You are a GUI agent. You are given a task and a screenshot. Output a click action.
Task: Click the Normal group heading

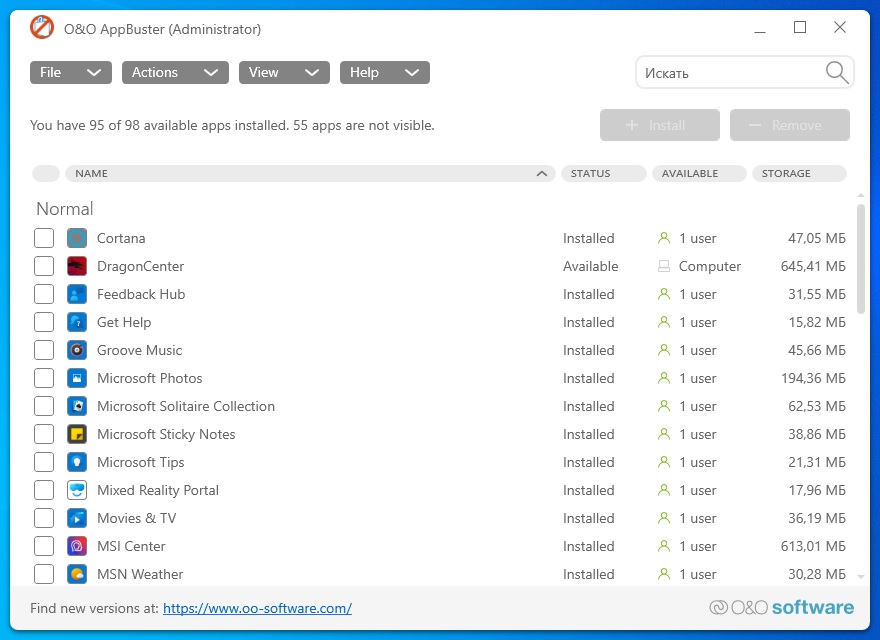coord(65,209)
